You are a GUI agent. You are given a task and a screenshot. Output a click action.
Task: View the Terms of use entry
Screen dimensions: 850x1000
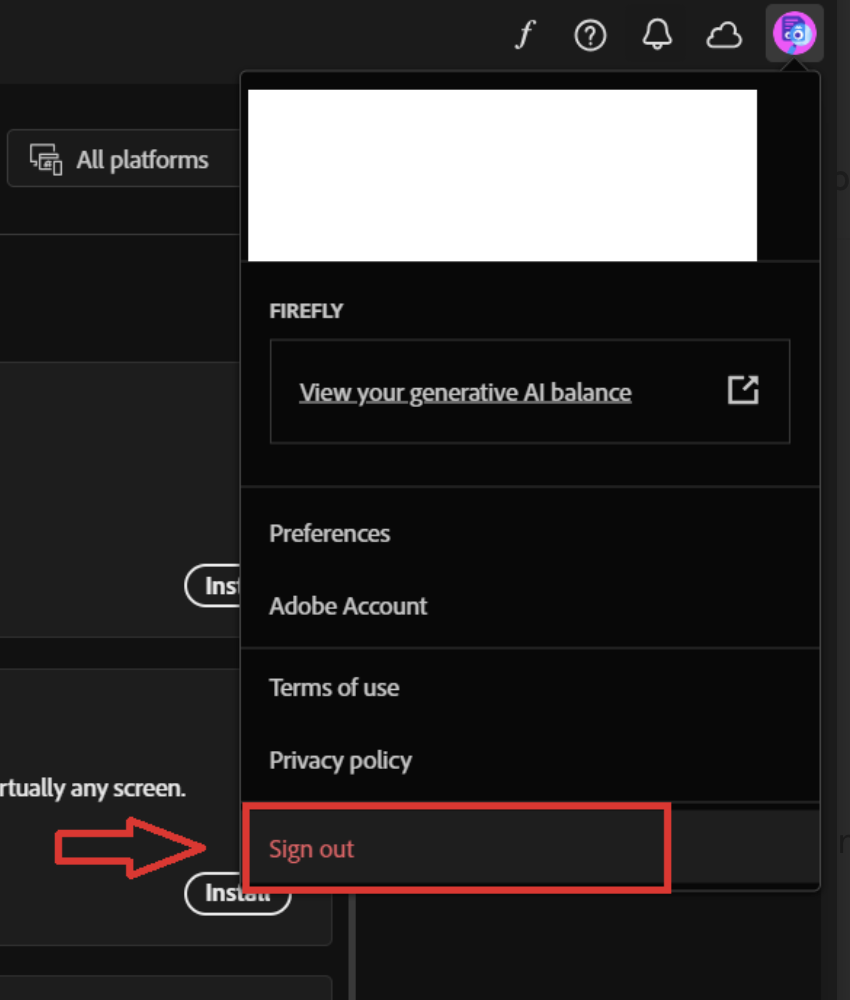(x=333, y=687)
